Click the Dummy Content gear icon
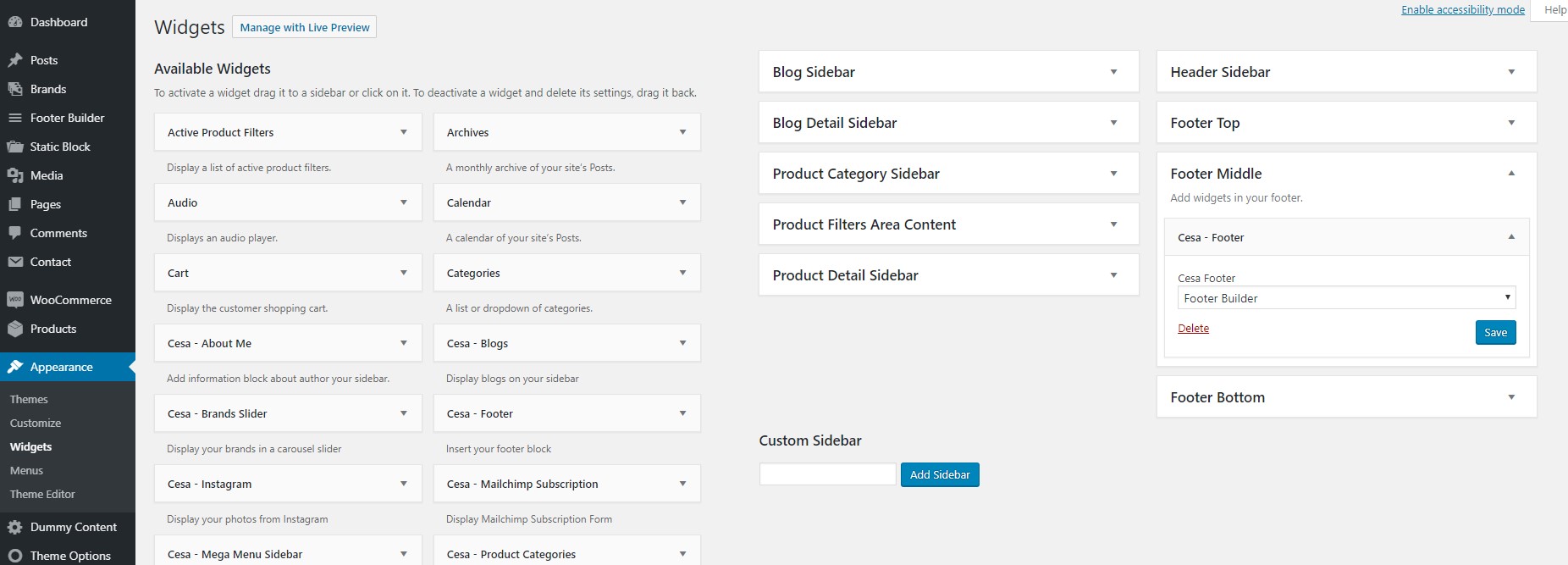 pos(15,527)
